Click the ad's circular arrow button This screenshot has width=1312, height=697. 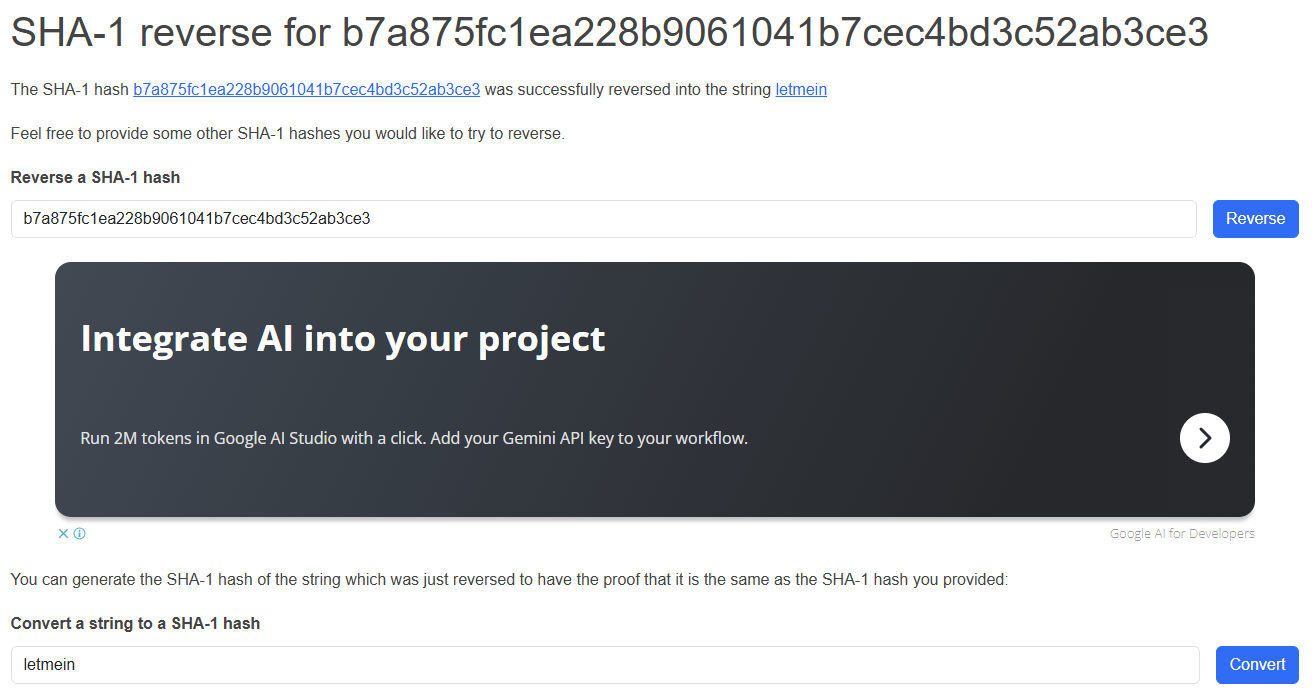click(1204, 438)
